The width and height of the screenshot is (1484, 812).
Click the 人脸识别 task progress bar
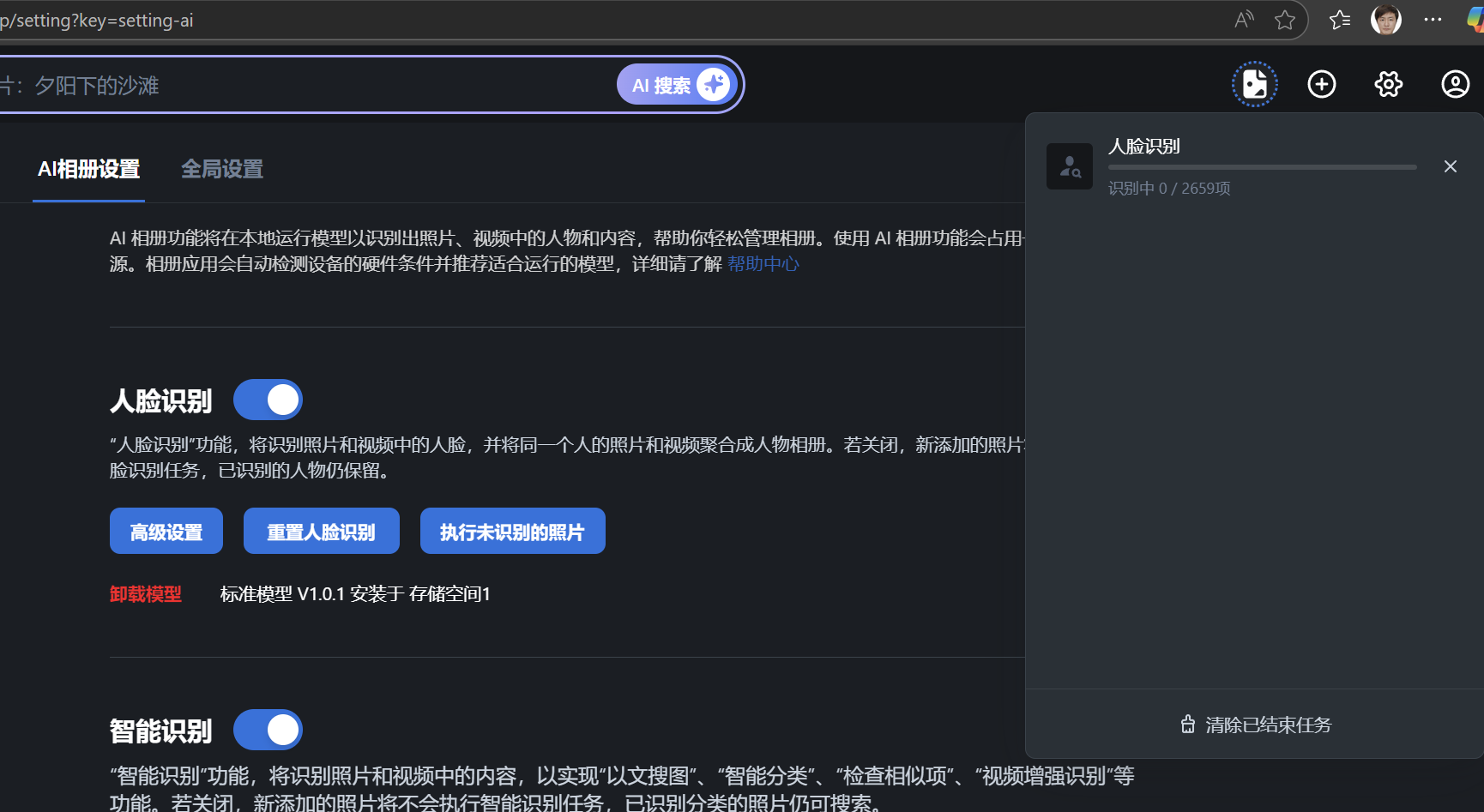tap(1263, 167)
